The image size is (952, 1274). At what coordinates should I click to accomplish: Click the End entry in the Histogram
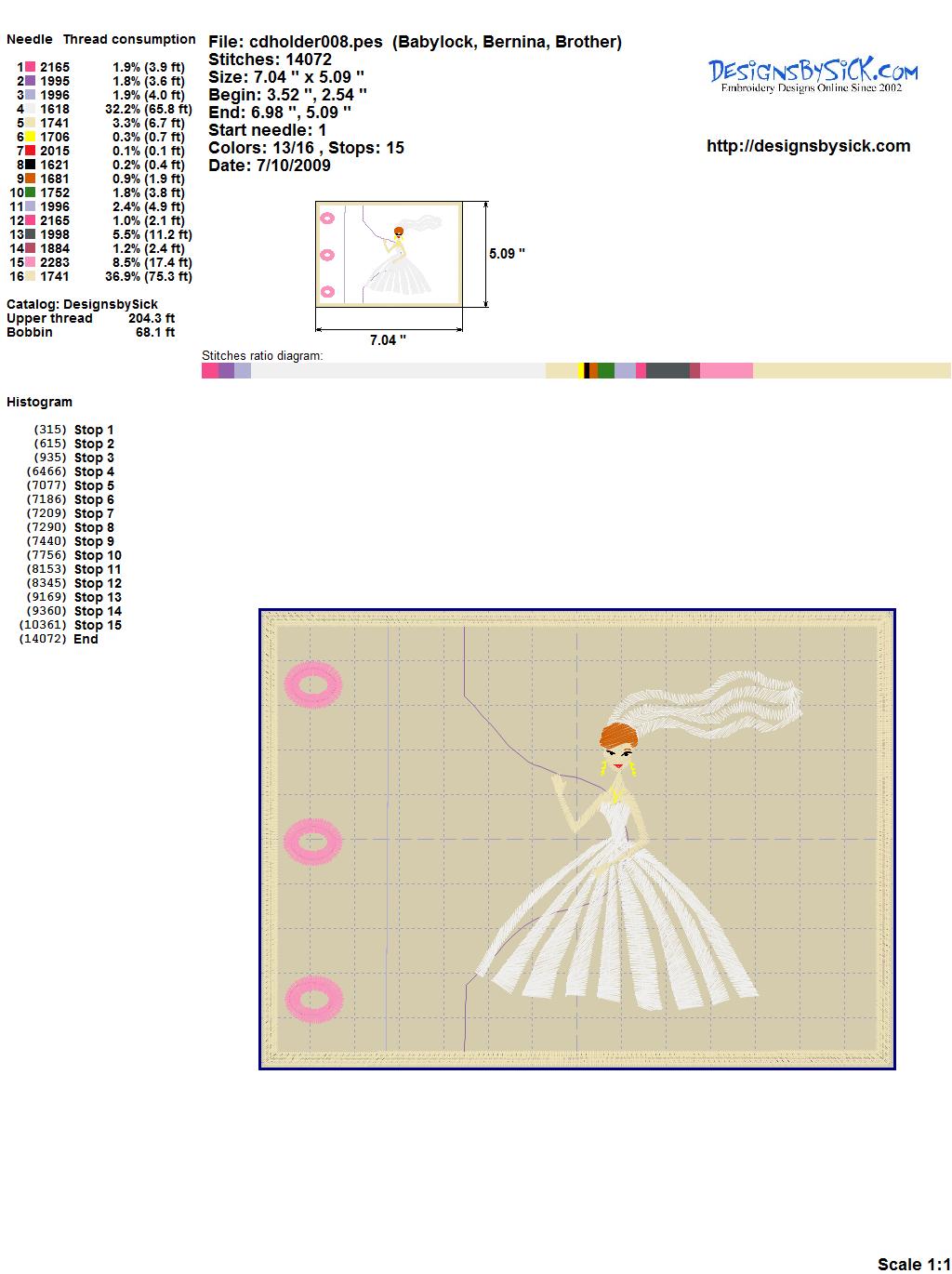point(86,639)
